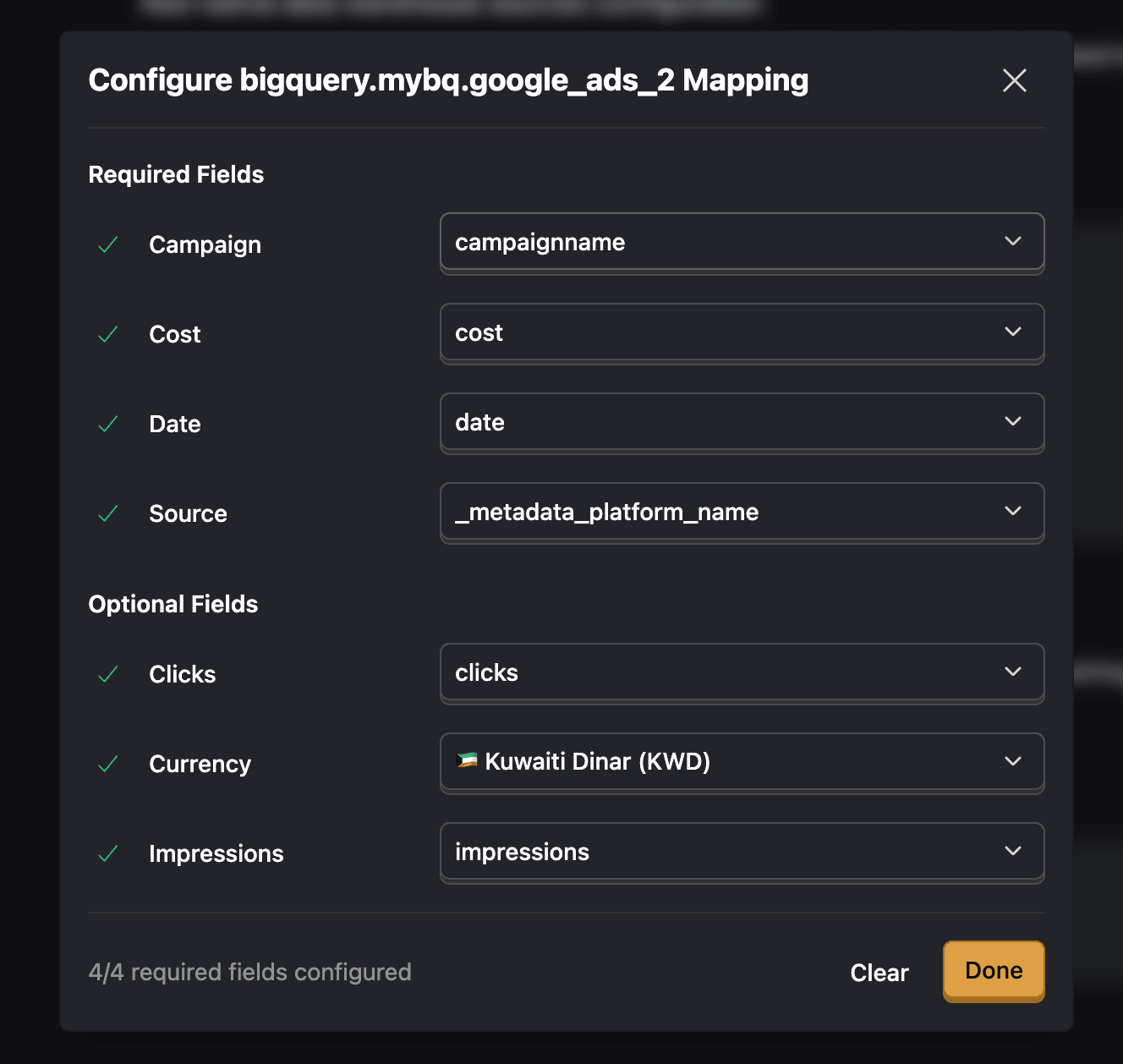Click the Date field label
Image resolution: width=1123 pixels, height=1064 pixels.
(x=175, y=425)
